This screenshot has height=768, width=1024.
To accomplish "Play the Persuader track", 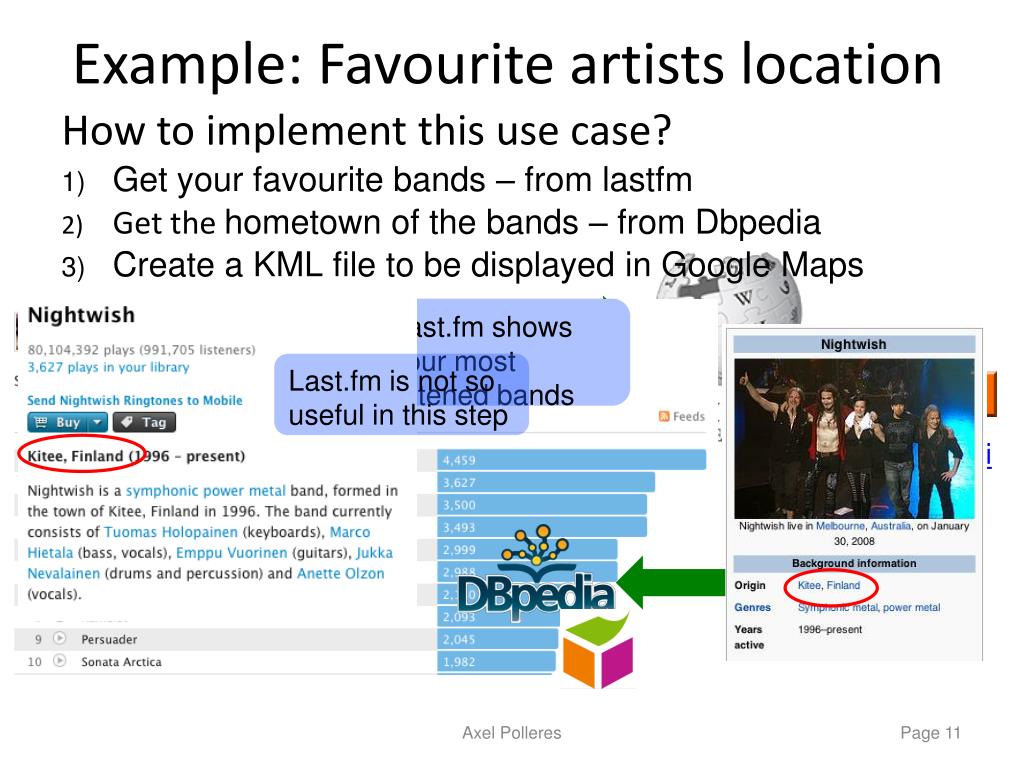I will point(59,638).
